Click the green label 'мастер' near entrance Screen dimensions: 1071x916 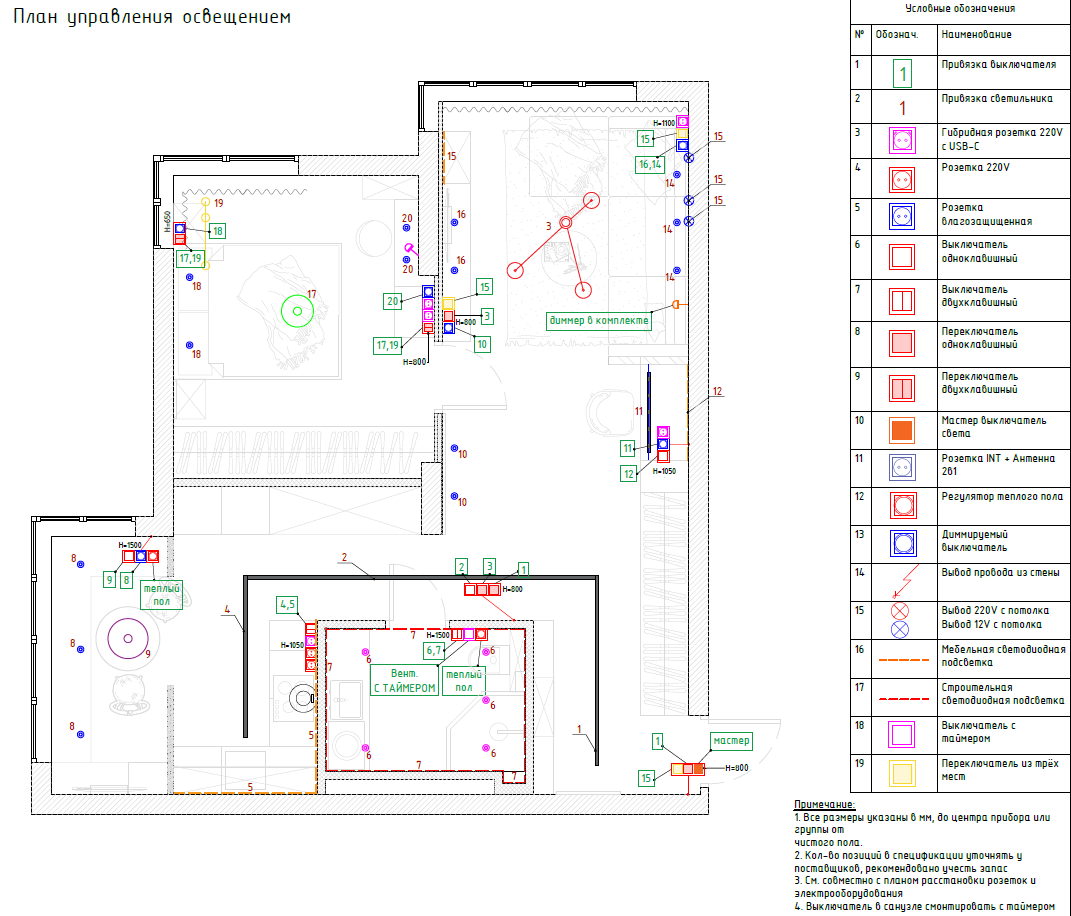pyautogui.click(x=731, y=740)
